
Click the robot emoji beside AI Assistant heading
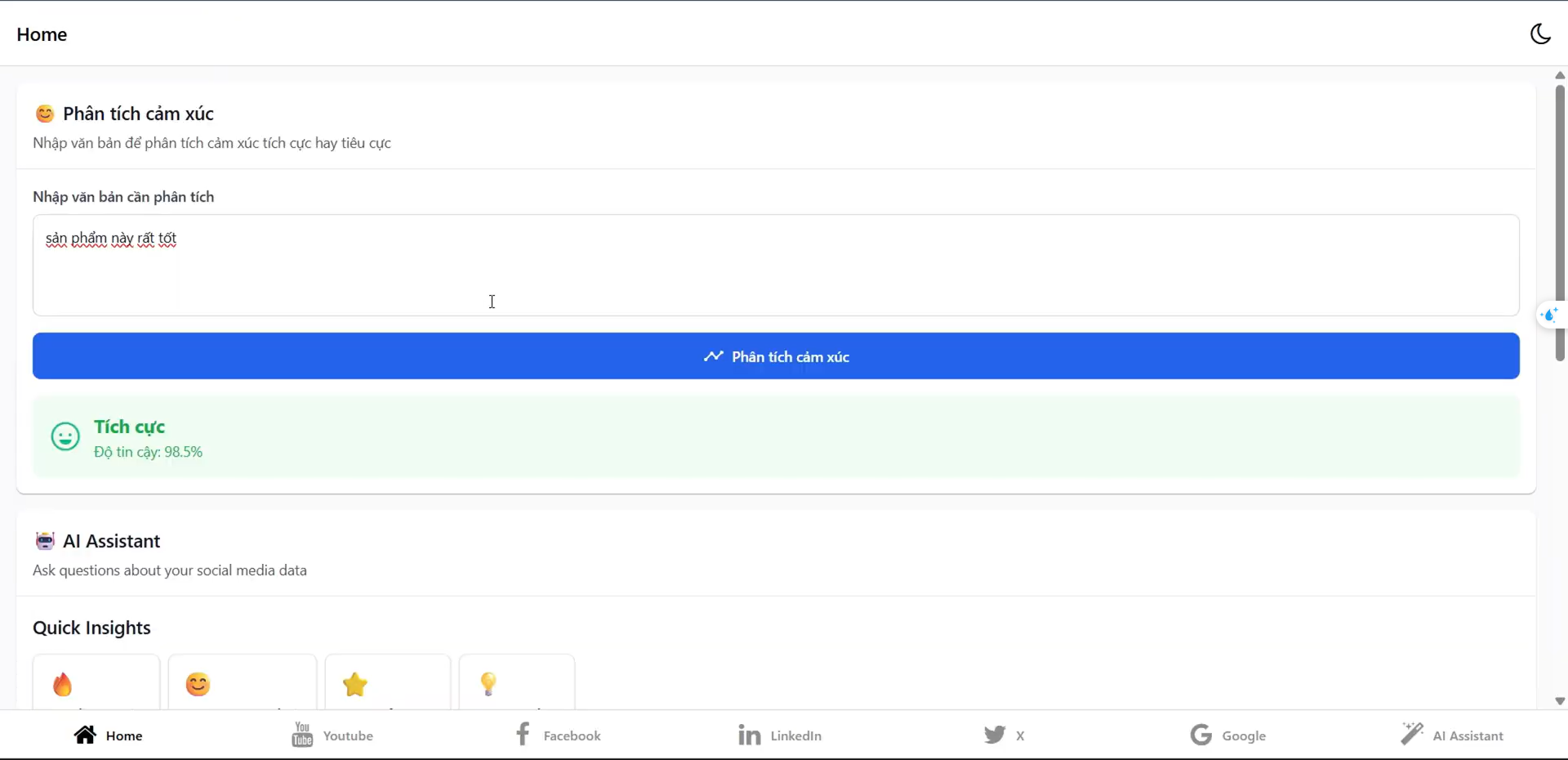(x=45, y=540)
